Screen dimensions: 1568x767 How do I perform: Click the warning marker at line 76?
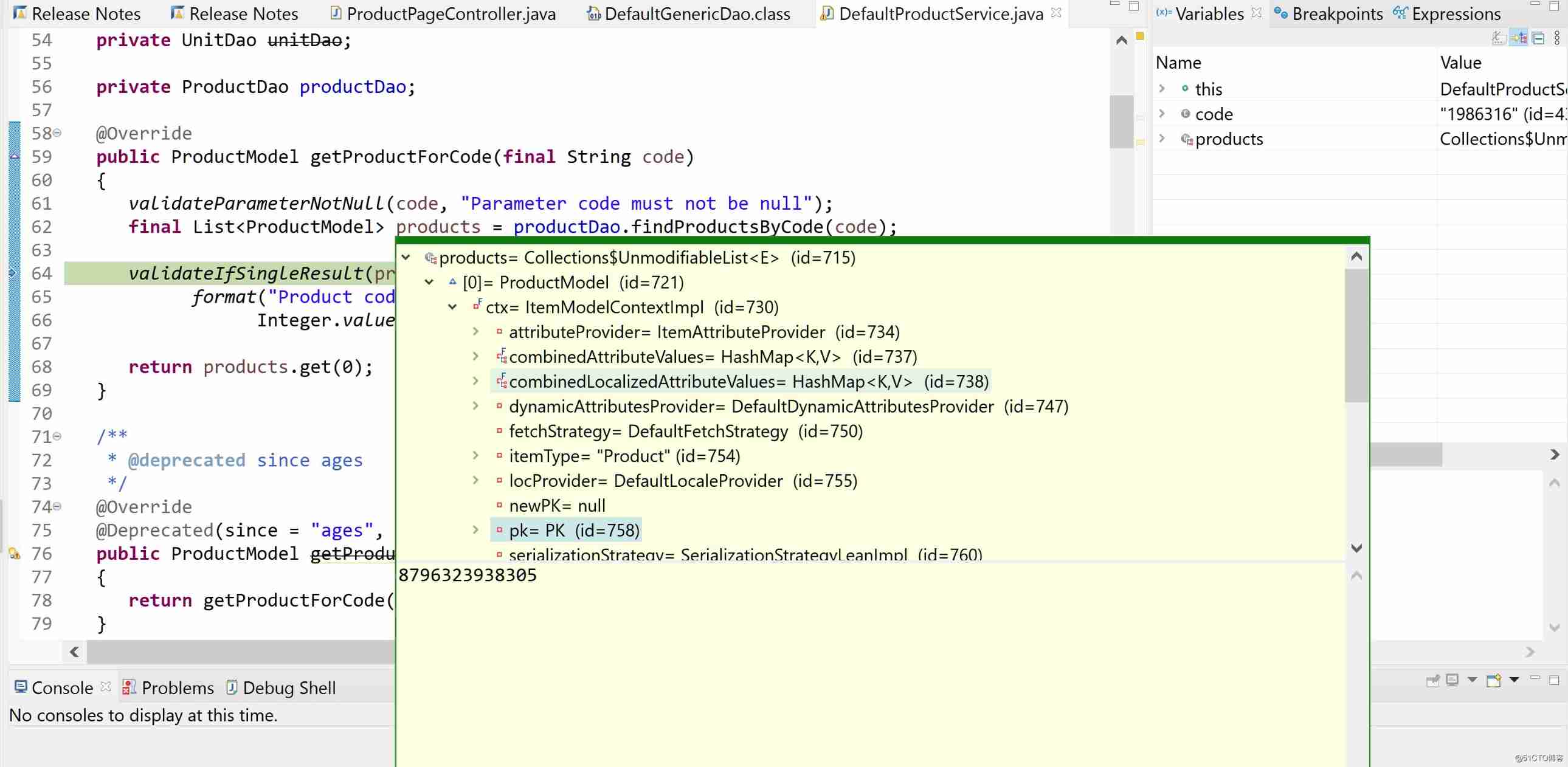(14, 554)
